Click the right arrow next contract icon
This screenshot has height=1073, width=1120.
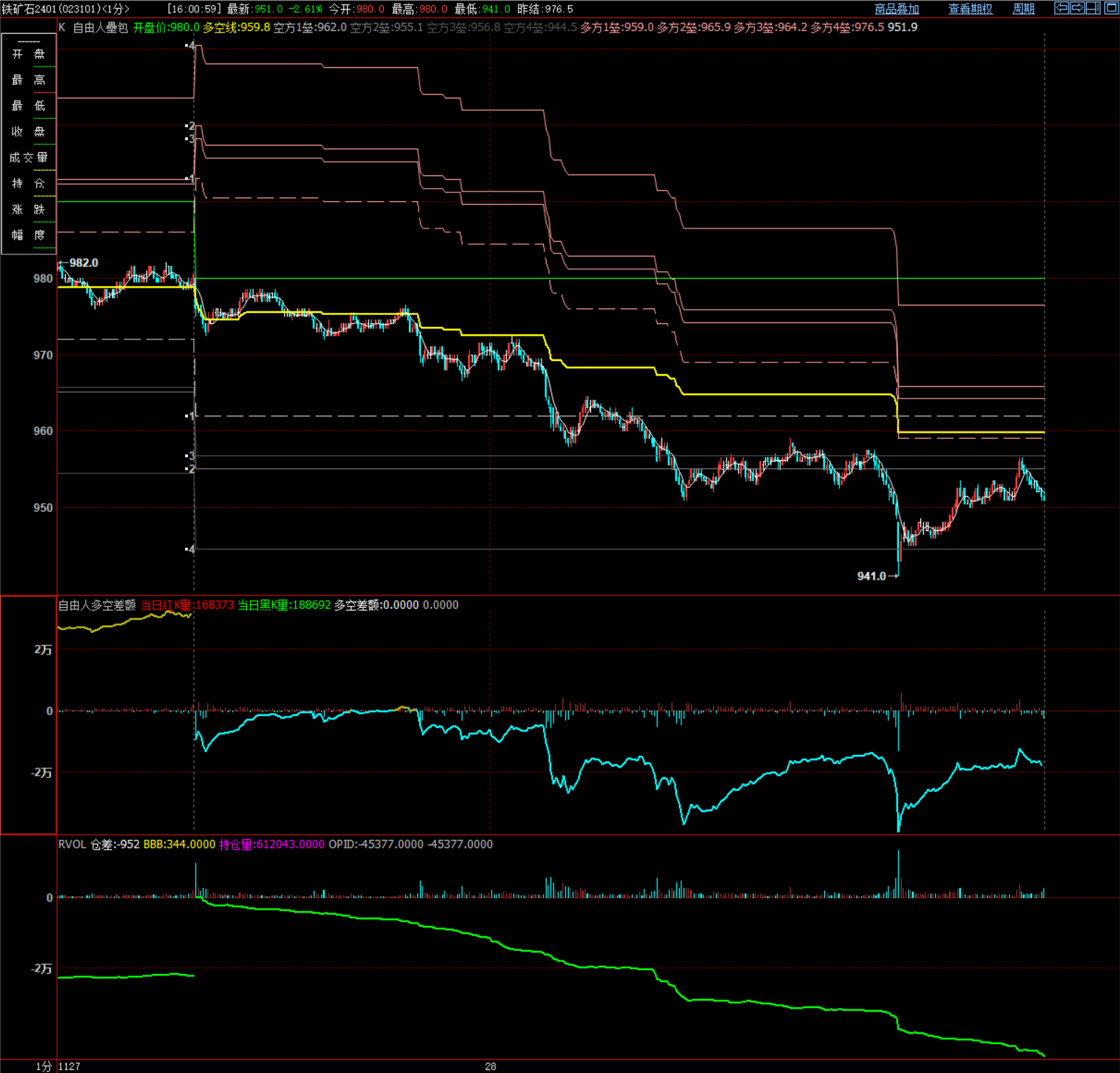1078,8
